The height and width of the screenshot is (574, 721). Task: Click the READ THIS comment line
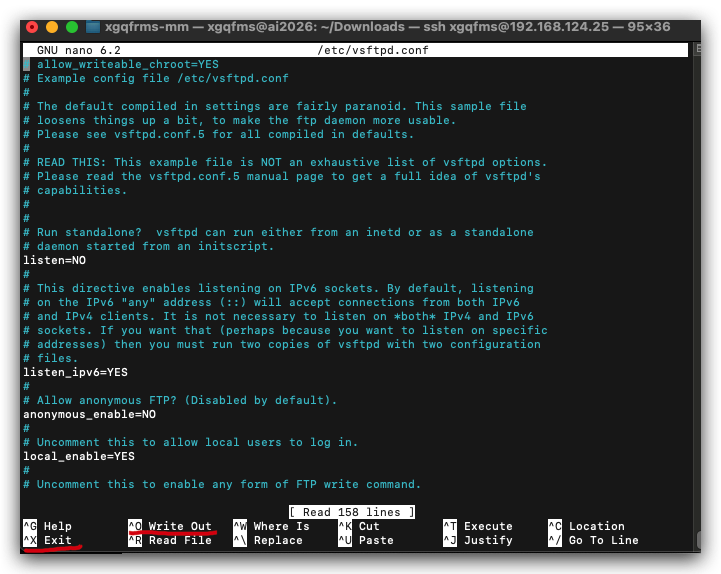point(285,162)
